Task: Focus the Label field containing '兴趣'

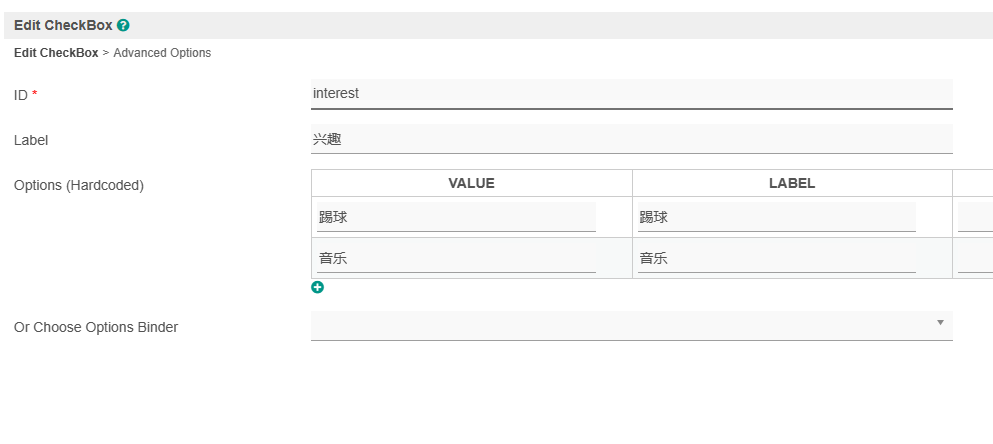Action: click(x=631, y=139)
